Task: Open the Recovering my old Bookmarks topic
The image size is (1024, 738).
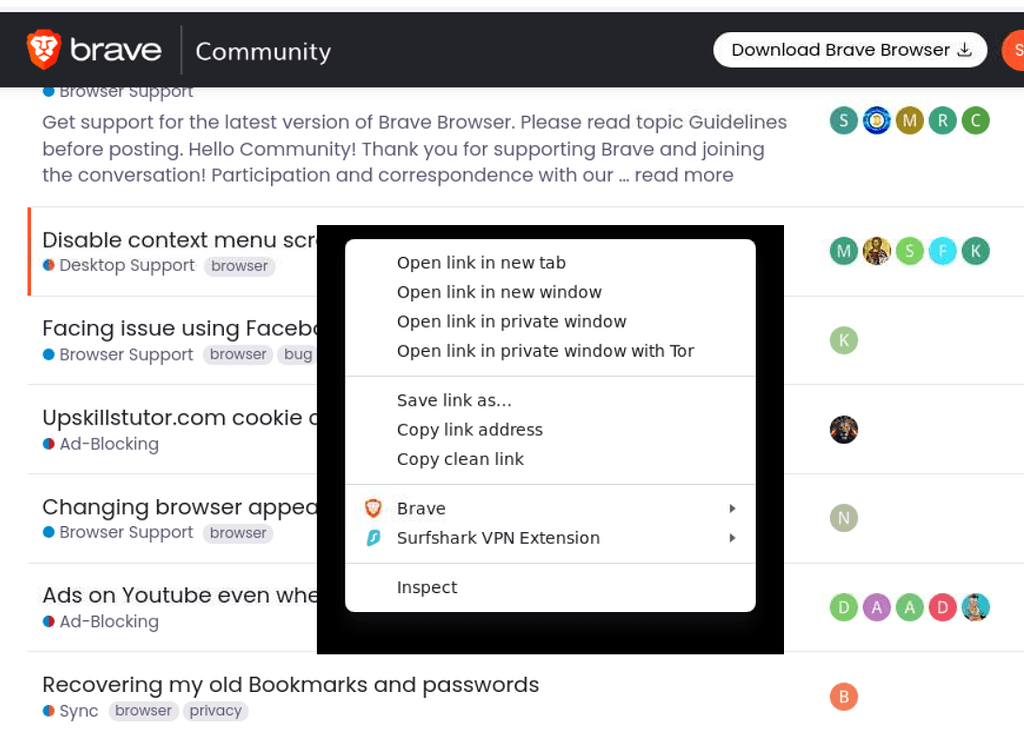Action: (290, 684)
